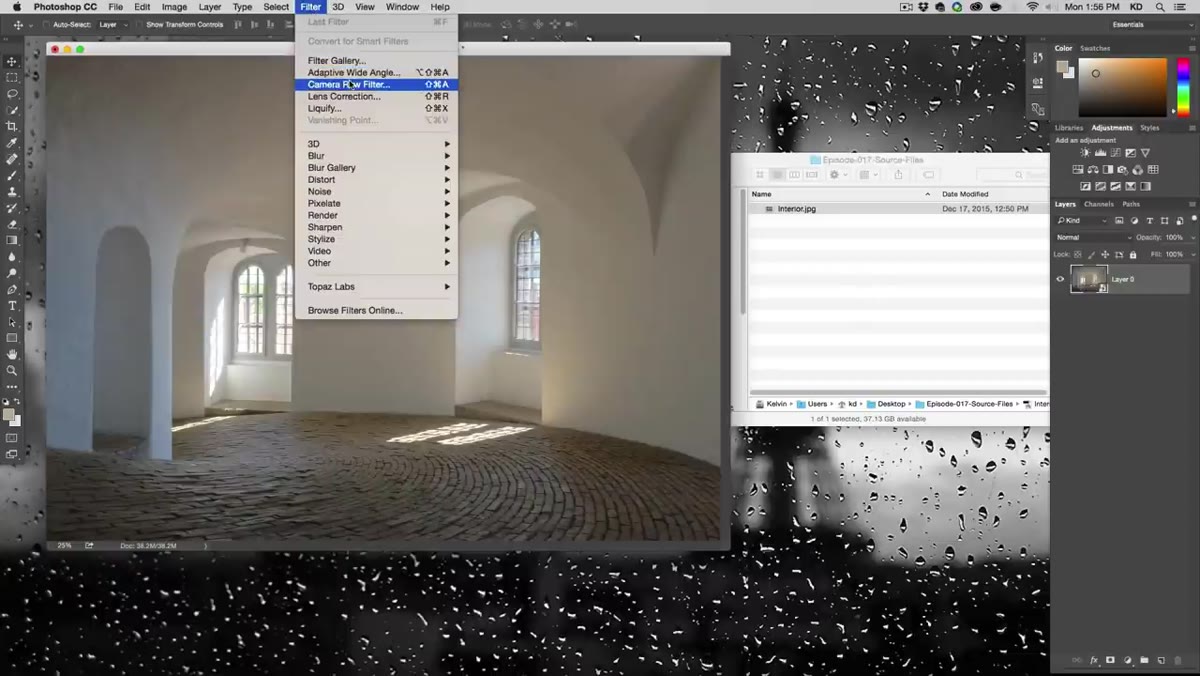1200x676 pixels.
Task: Select the Zoom tool in the toolbar
Action: [13, 370]
